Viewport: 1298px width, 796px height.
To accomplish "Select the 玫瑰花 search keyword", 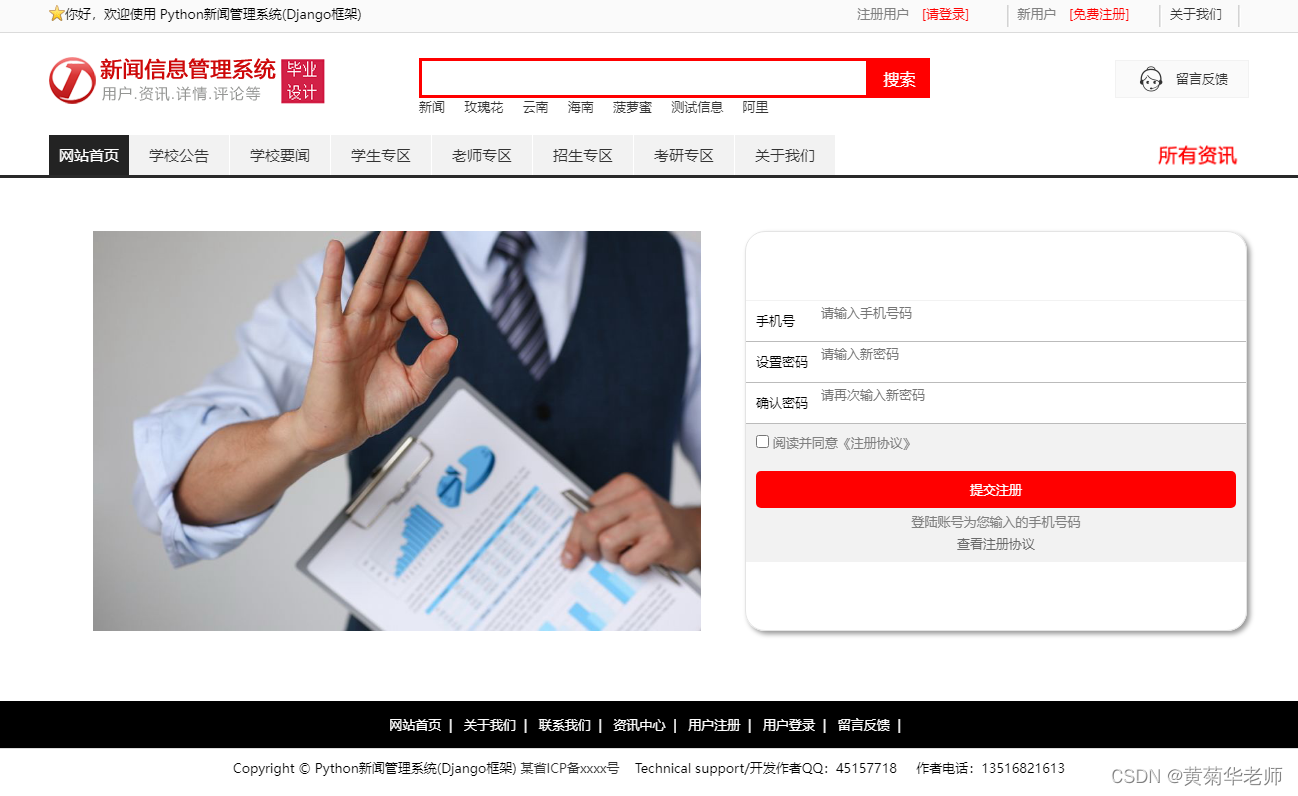I will pos(484,107).
